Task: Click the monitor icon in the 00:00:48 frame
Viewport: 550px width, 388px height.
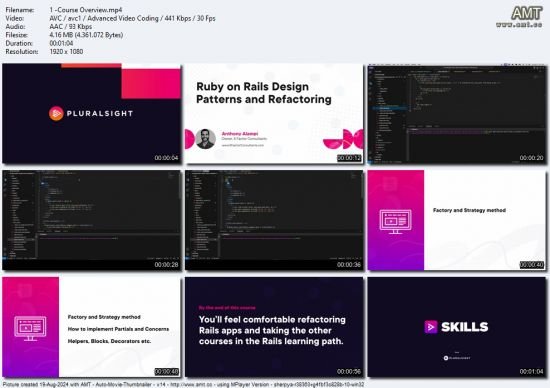Action: [x=30, y=328]
